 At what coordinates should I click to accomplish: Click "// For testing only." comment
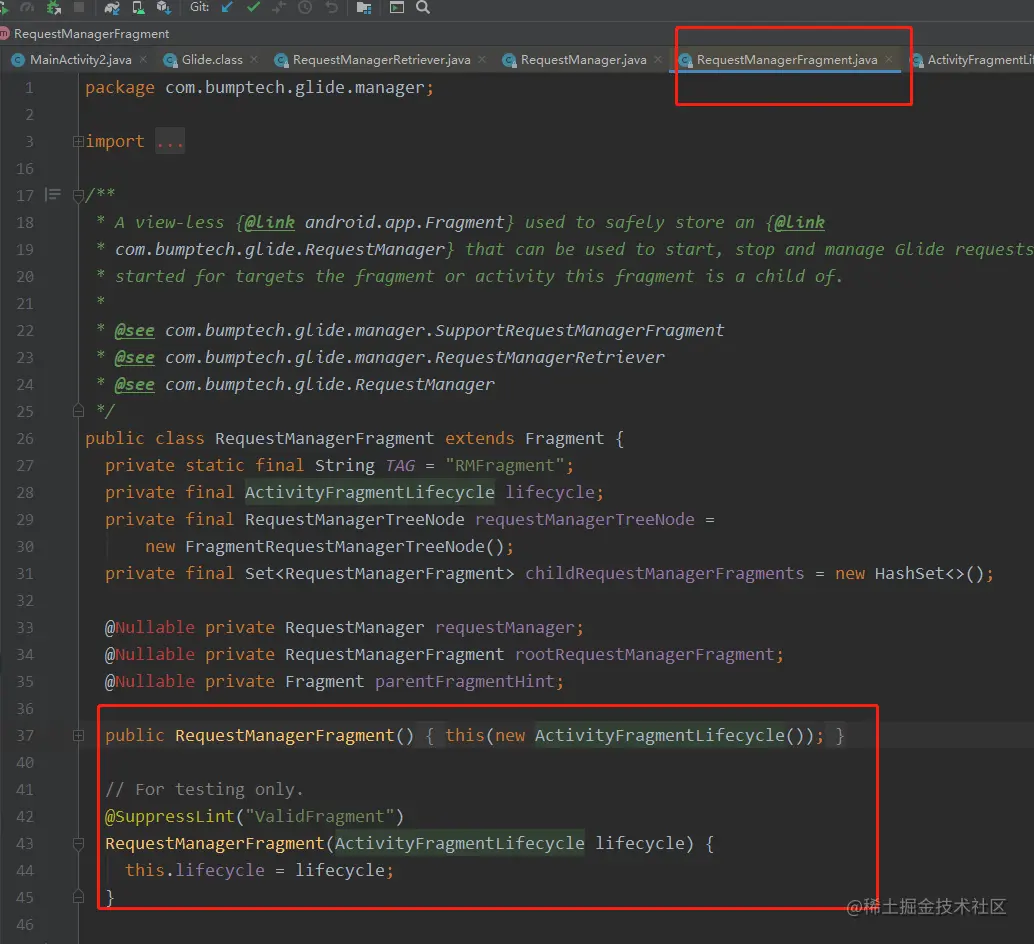pyautogui.click(x=204, y=790)
